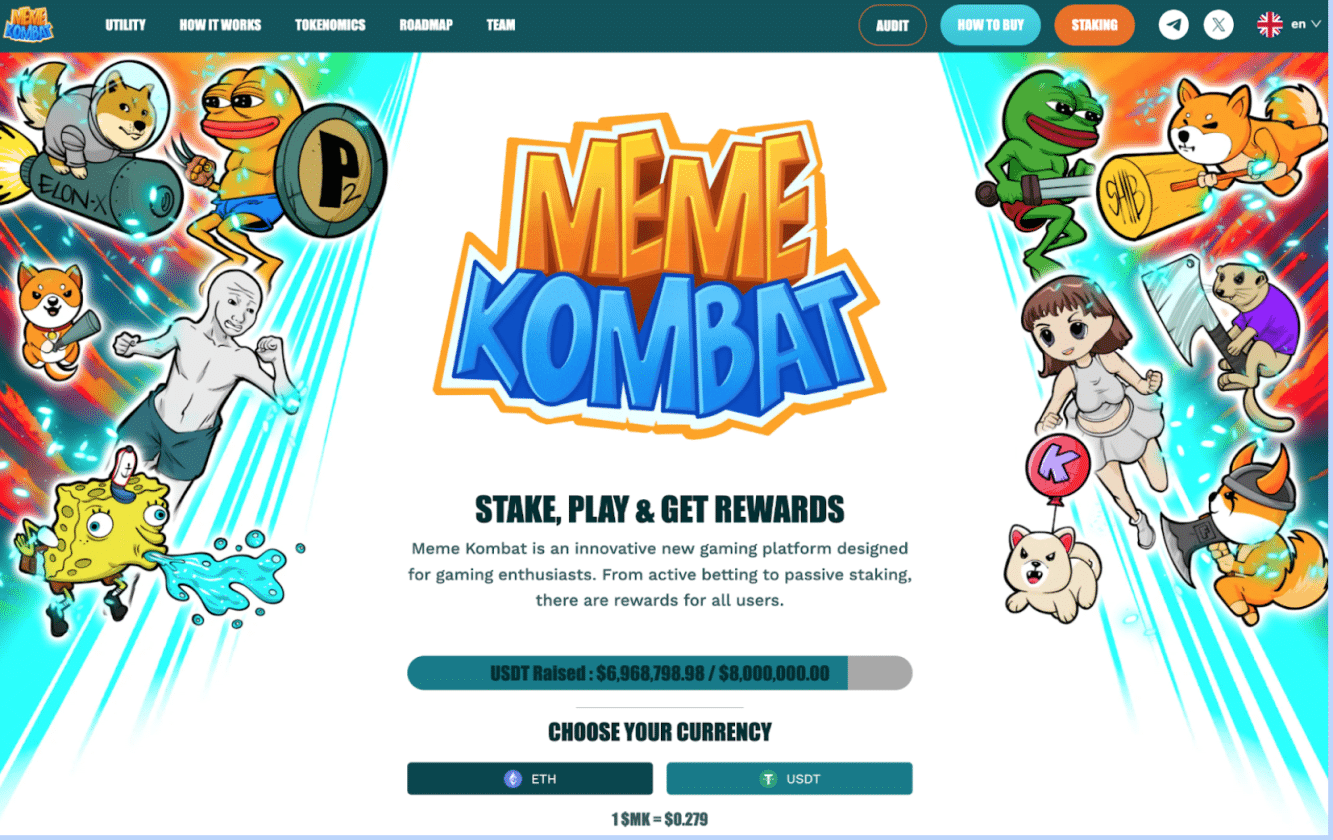Navigate to the Roadmap section
This screenshot has width=1333, height=840.
point(426,25)
